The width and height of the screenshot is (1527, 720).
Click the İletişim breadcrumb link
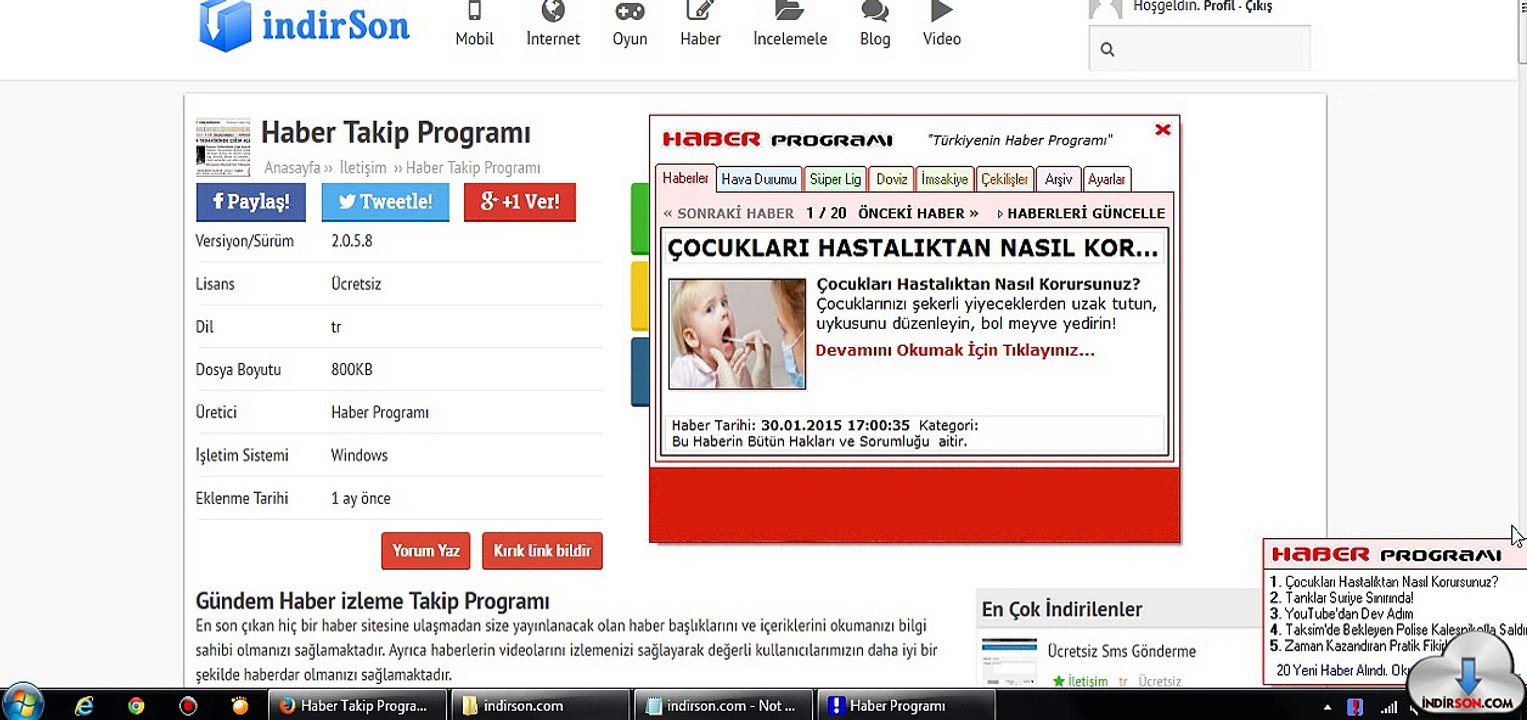pos(364,168)
